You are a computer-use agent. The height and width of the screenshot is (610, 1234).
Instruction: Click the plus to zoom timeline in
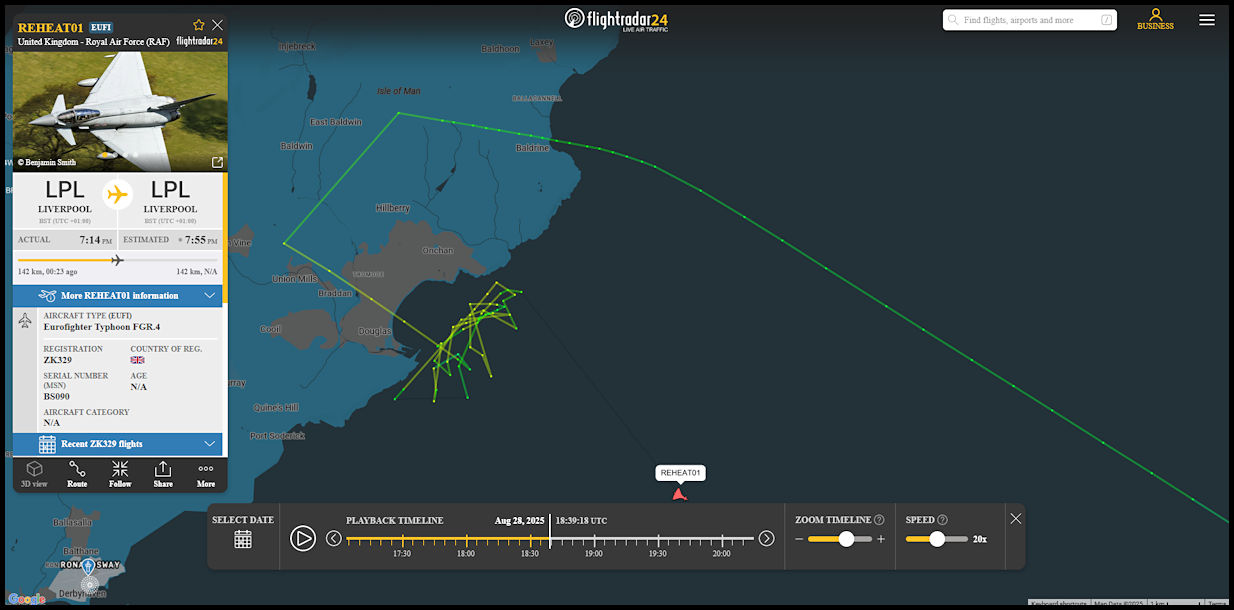881,539
